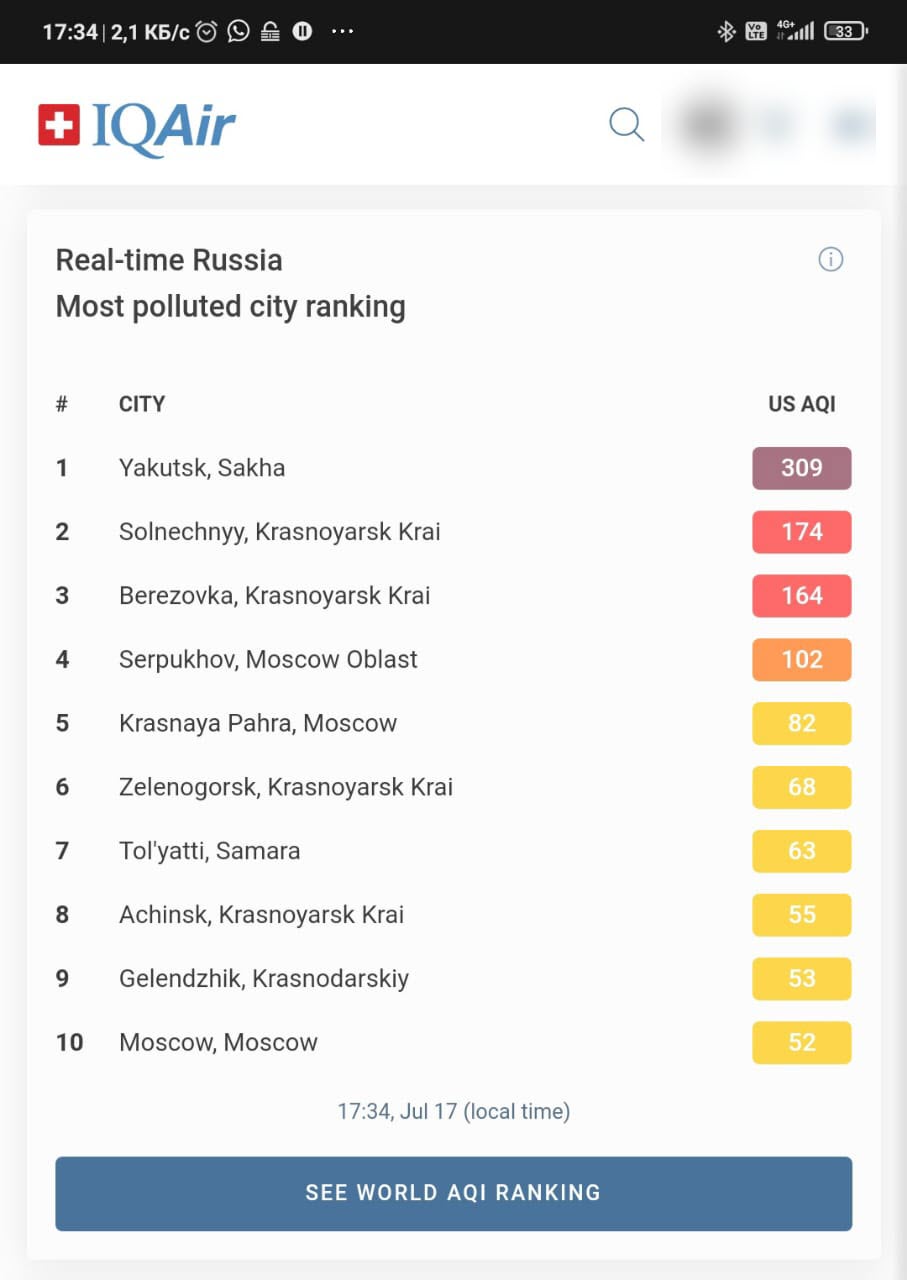
Task: Select Serpukhov, Moscow Oblast row
Action: pos(268,660)
